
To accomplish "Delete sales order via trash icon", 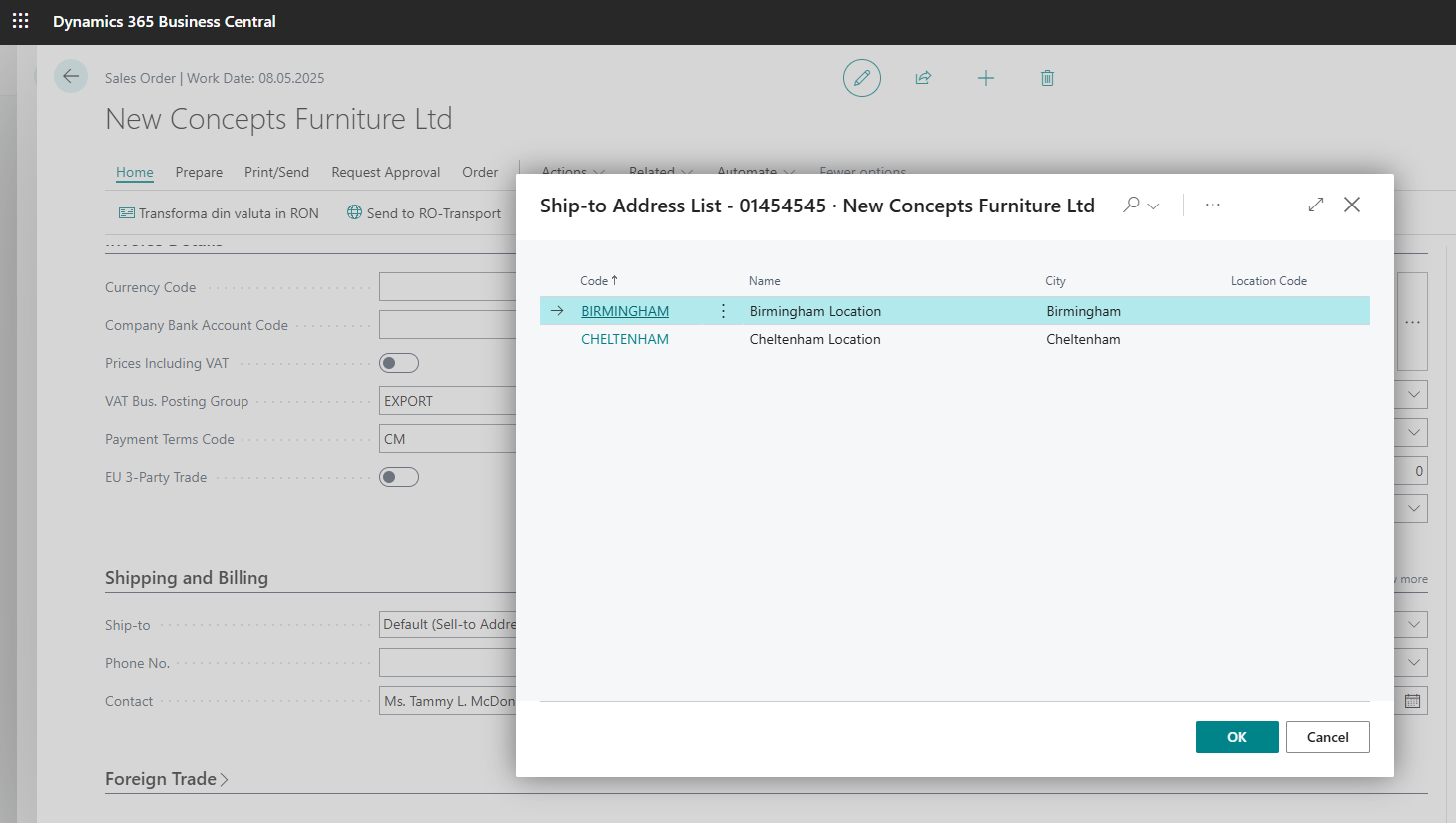I will pyautogui.click(x=1047, y=78).
